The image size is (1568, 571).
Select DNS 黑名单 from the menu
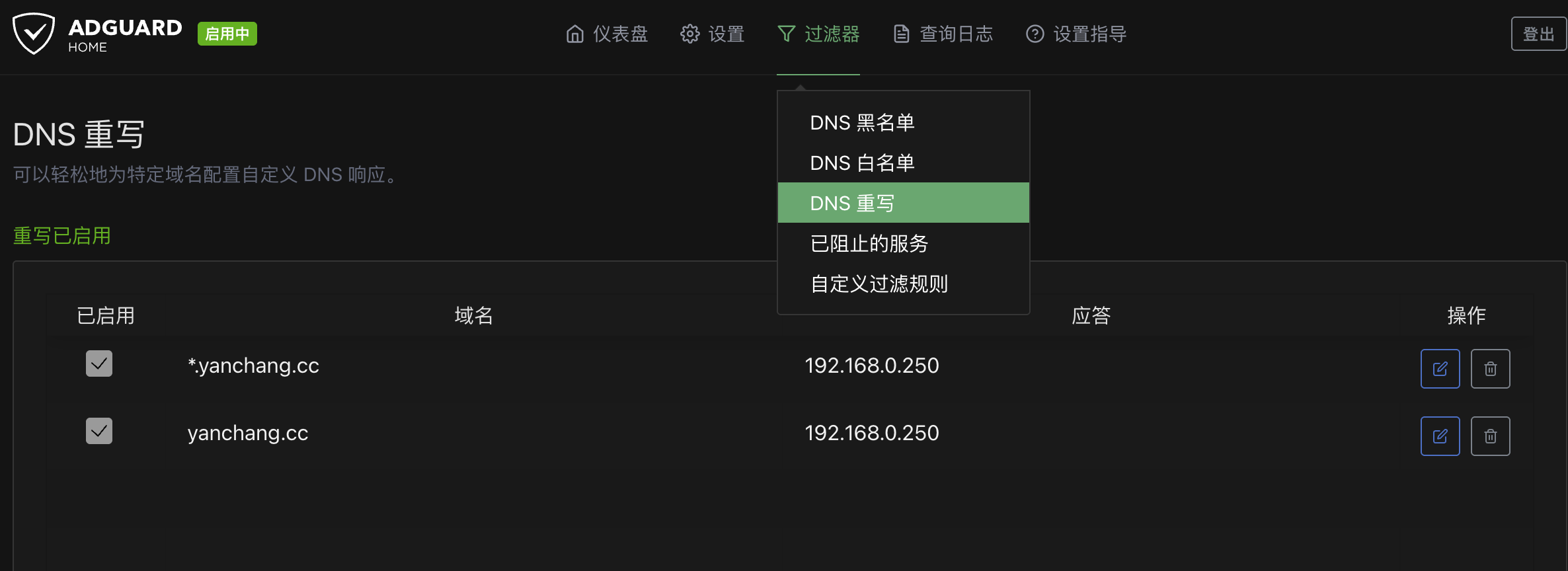(x=862, y=123)
